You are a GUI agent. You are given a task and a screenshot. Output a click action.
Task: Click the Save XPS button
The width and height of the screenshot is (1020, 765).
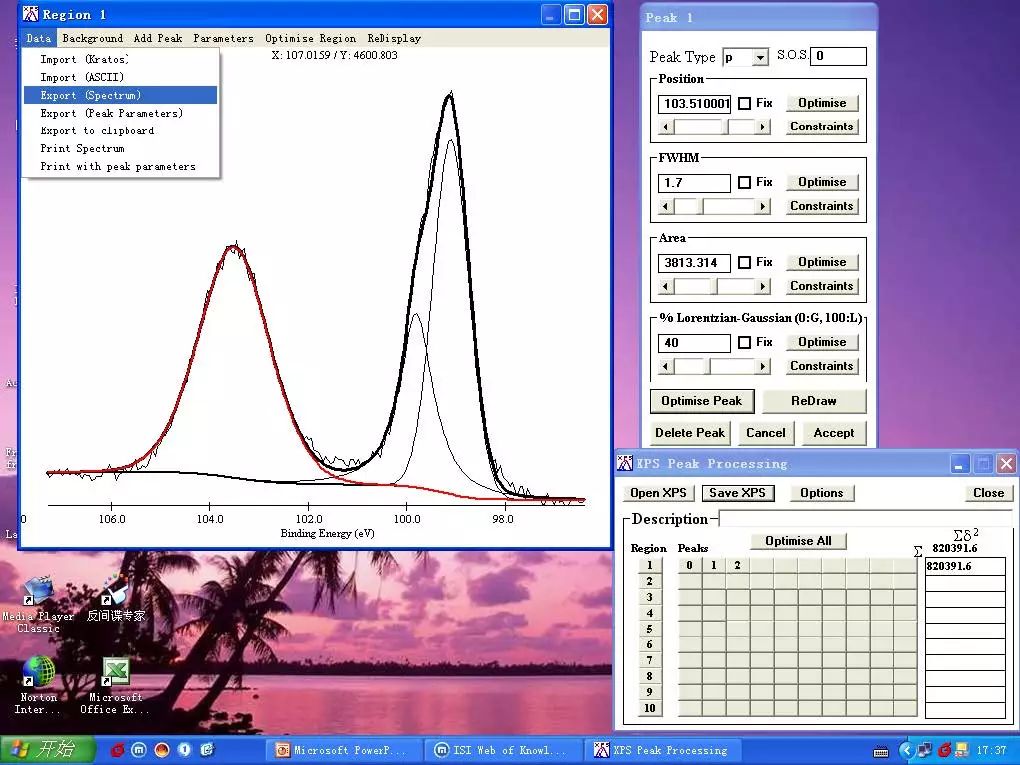(738, 493)
